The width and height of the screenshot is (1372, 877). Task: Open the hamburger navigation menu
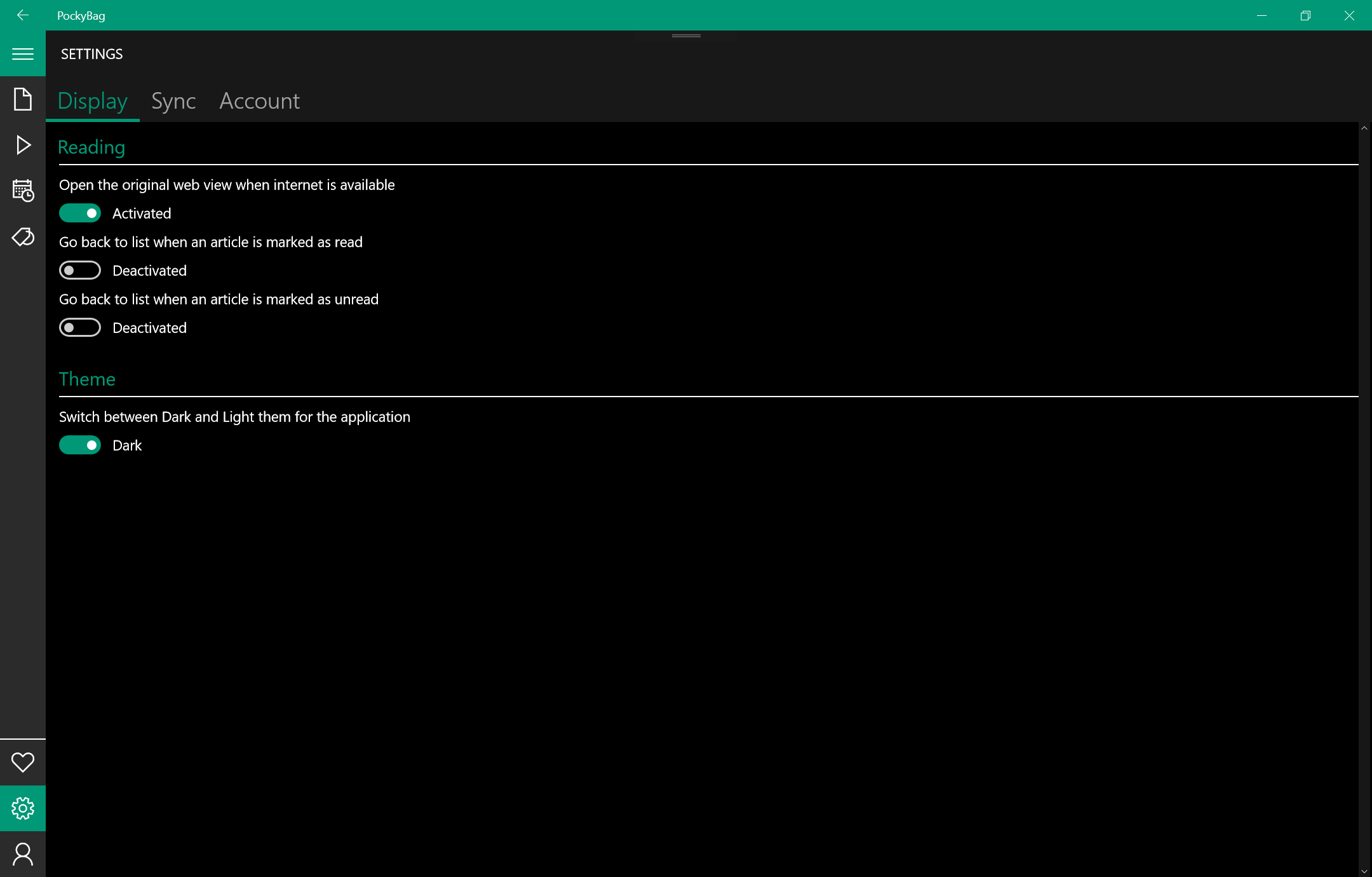click(23, 54)
